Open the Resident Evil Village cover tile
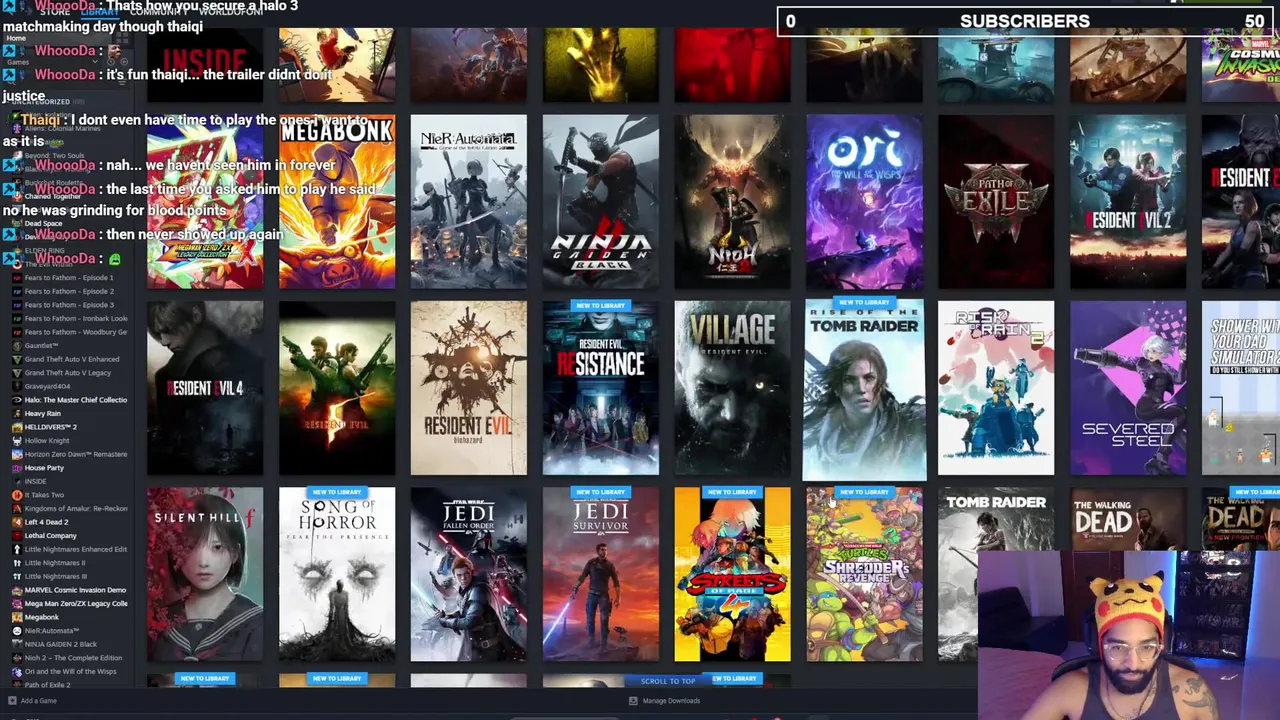Viewport: 1280px width, 720px height. (x=732, y=388)
